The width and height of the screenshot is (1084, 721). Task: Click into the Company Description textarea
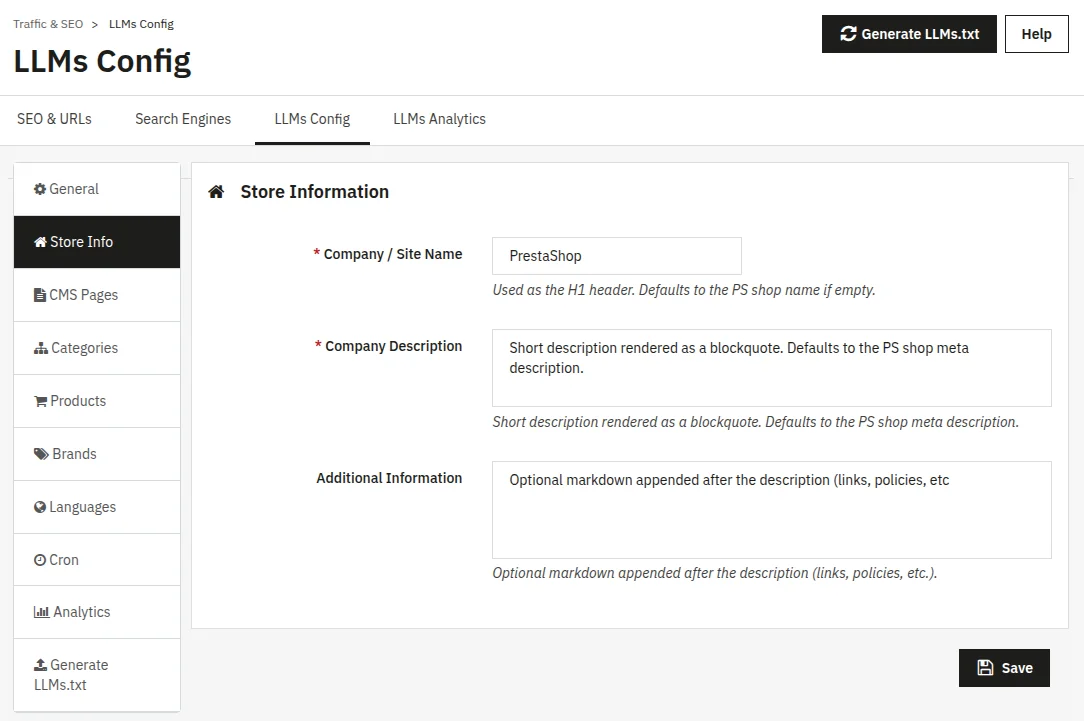coord(772,368)
